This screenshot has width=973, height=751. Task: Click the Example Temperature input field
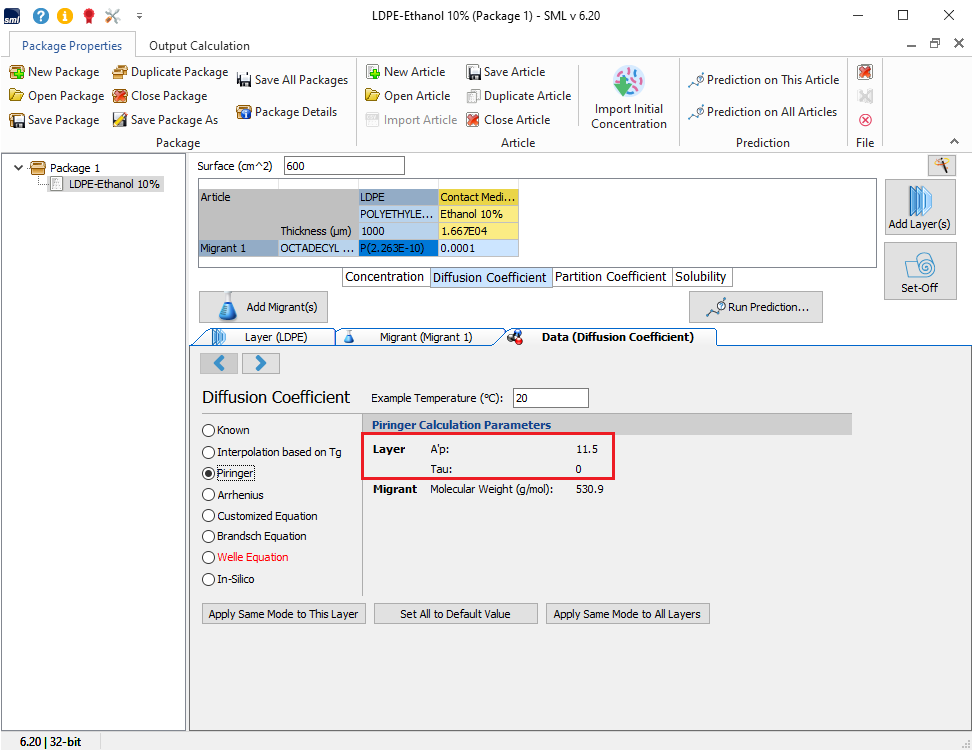pos(550,398)
